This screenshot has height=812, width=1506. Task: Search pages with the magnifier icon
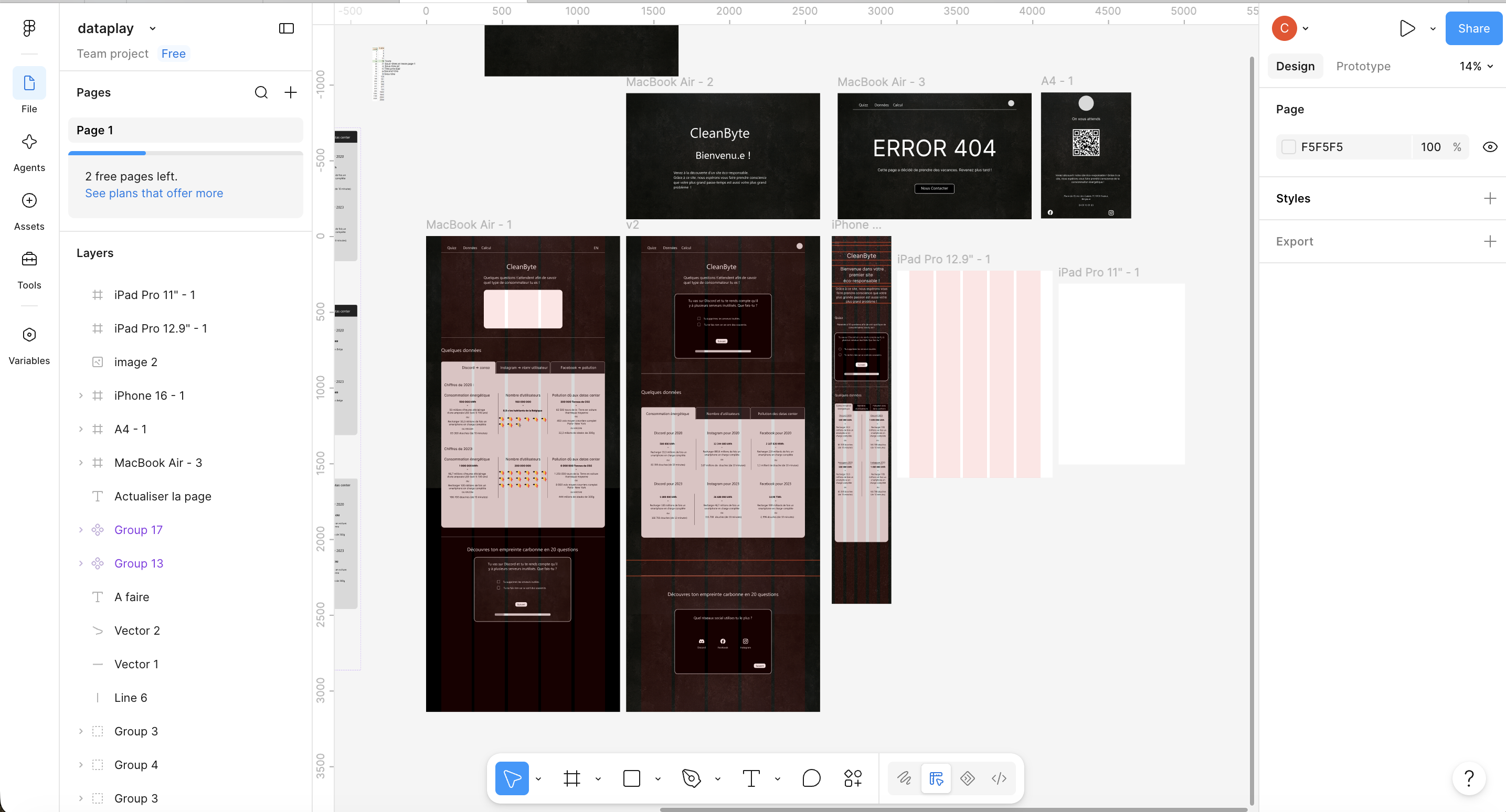(x=261, y=92)
